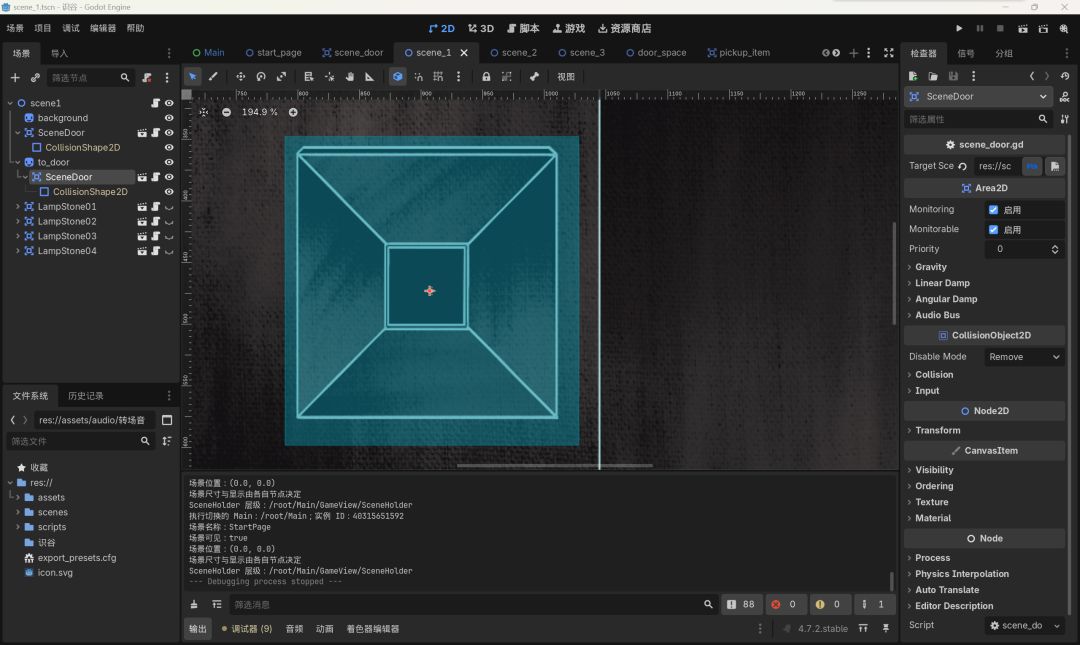Run the project with play button

click(959, 28)
